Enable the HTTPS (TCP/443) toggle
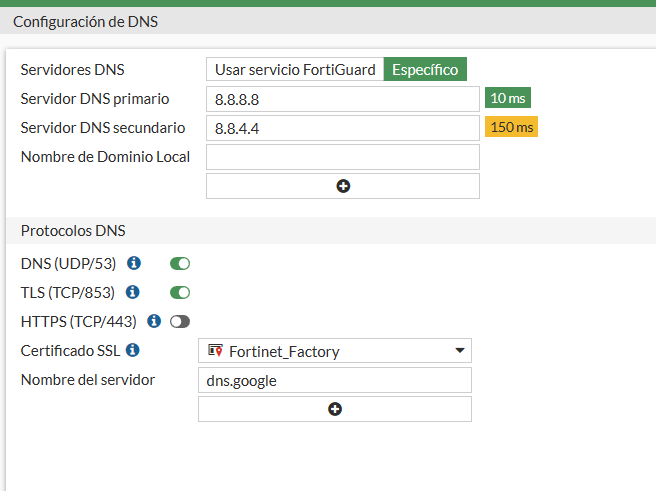This screenshot has height=491, width=656. tap(180, 322)
